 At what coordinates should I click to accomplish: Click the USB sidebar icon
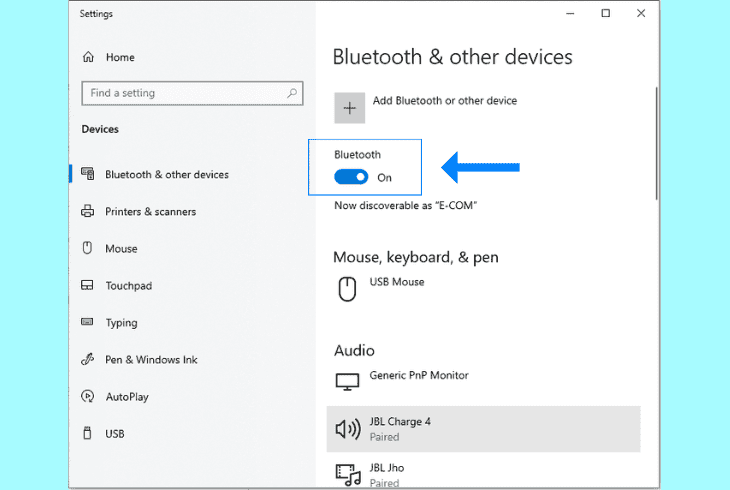[x=87, y=433]
